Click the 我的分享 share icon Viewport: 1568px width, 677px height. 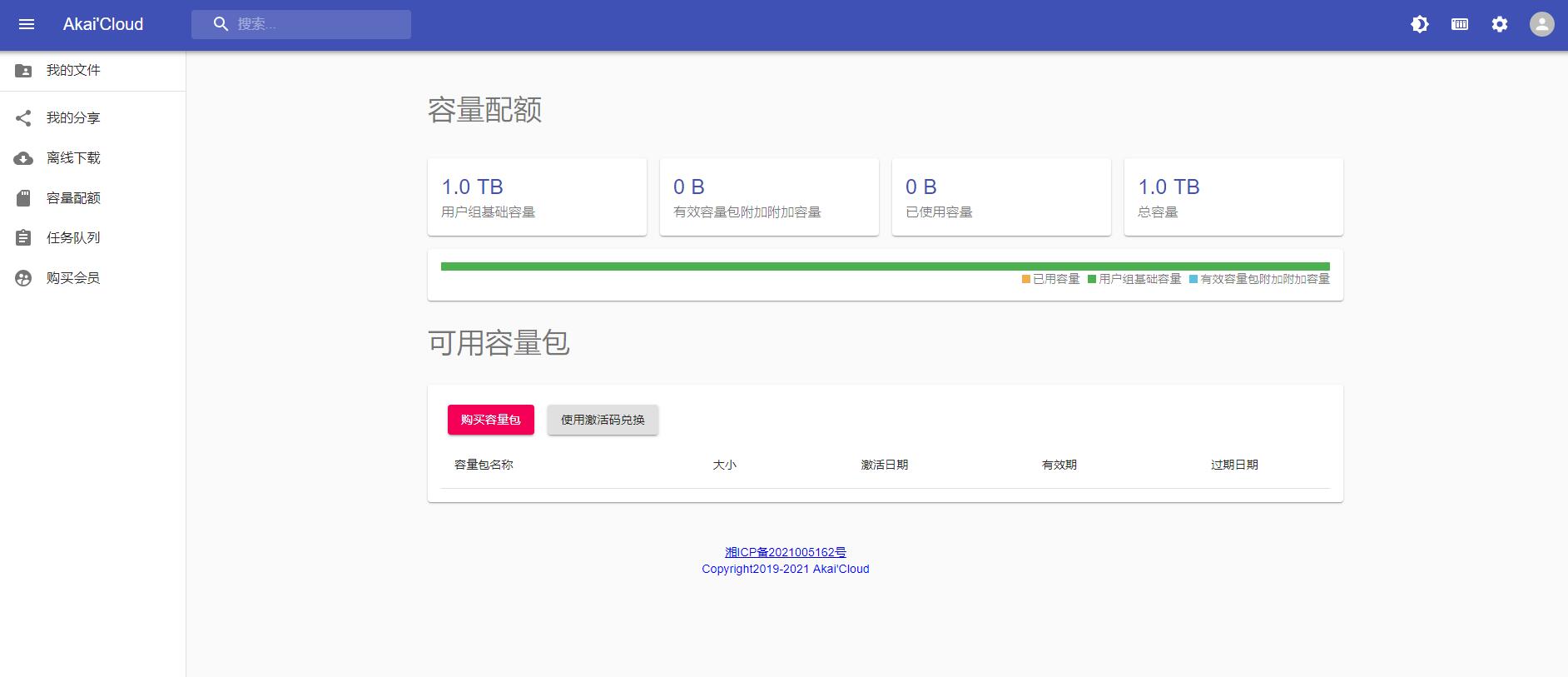click(23, 118)
